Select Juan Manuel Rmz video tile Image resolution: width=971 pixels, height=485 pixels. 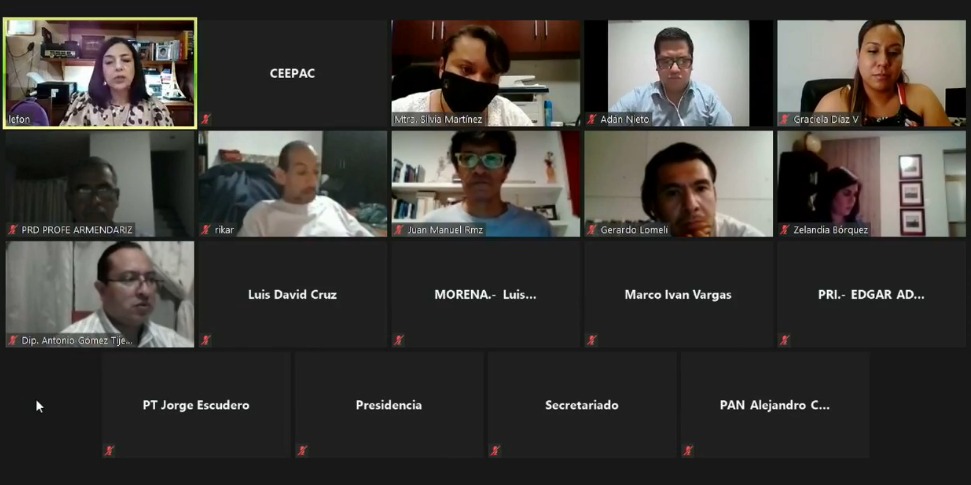click(486, 183)
